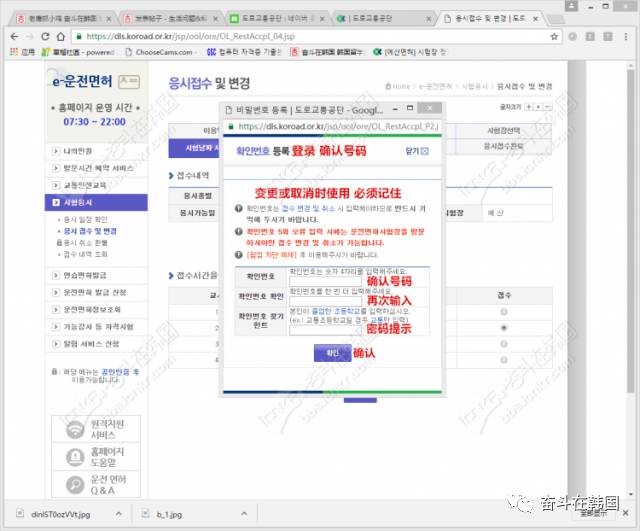Expand the 운전면허정보조회 sidebar arrow
The height and width of the screenshot is (531, 640).
[x=56, y=309]
